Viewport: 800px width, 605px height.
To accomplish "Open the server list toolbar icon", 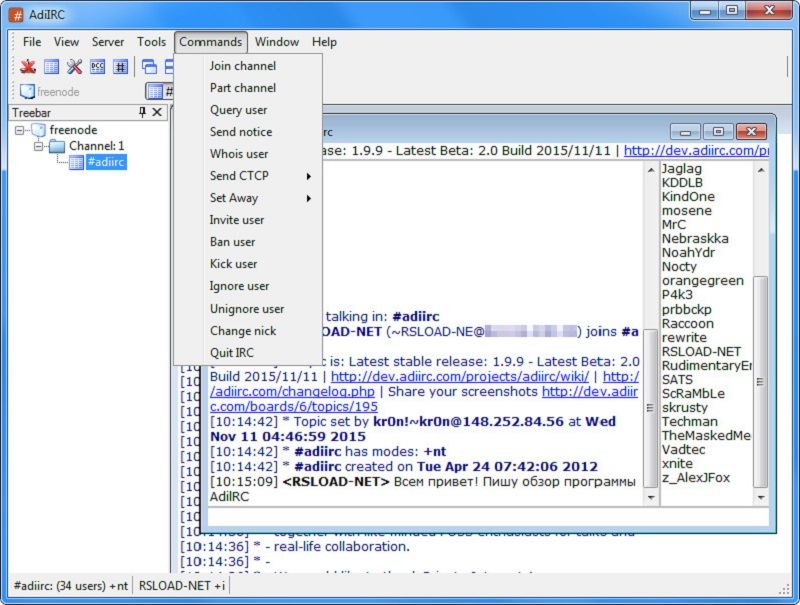I will [x=51, y=66].
